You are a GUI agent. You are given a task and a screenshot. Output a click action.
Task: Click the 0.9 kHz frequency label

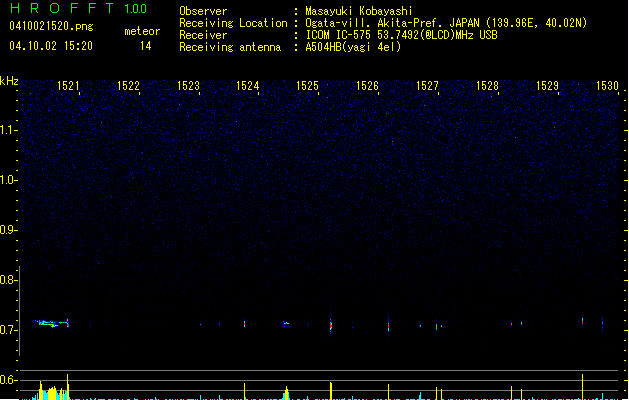click(8, 230)
